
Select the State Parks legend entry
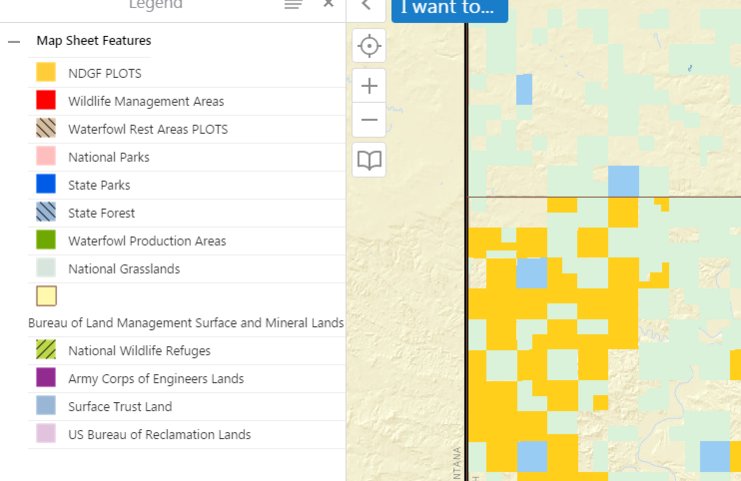[99, 185]
